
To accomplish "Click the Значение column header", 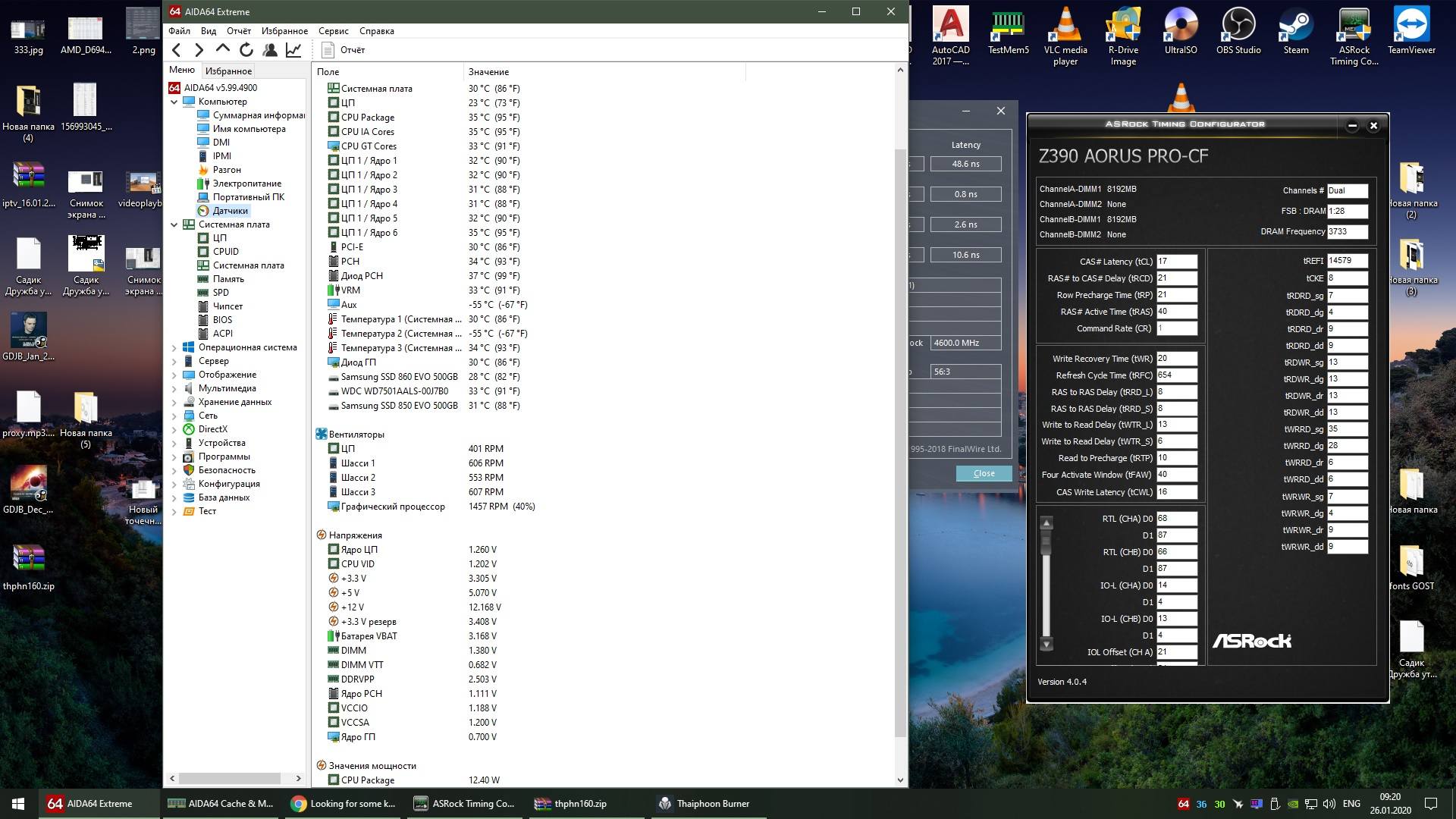I will (x=604, y=72).
